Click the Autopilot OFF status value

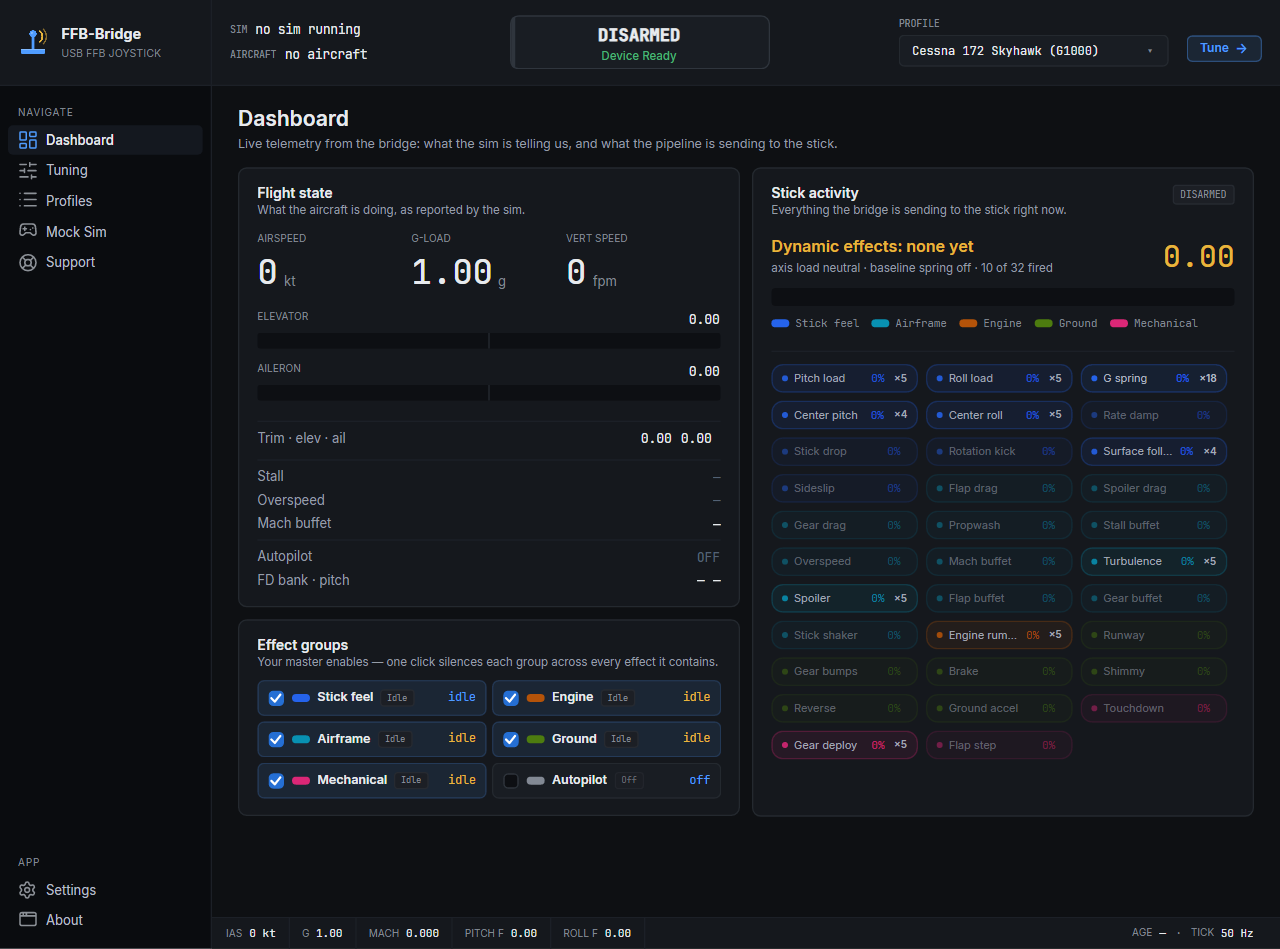click(708, 557)
